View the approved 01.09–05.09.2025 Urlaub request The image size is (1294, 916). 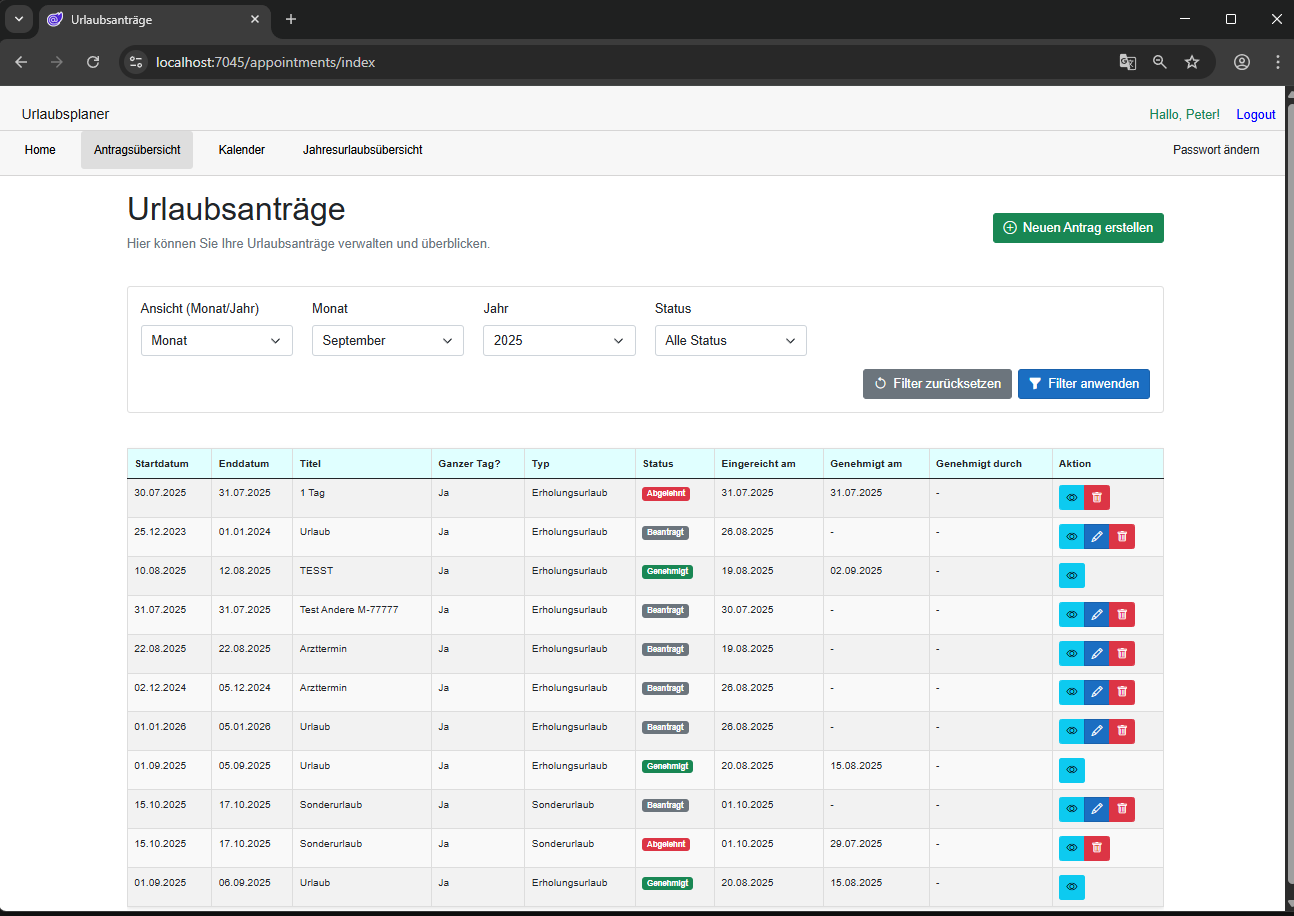click(x=1071, y=770)
